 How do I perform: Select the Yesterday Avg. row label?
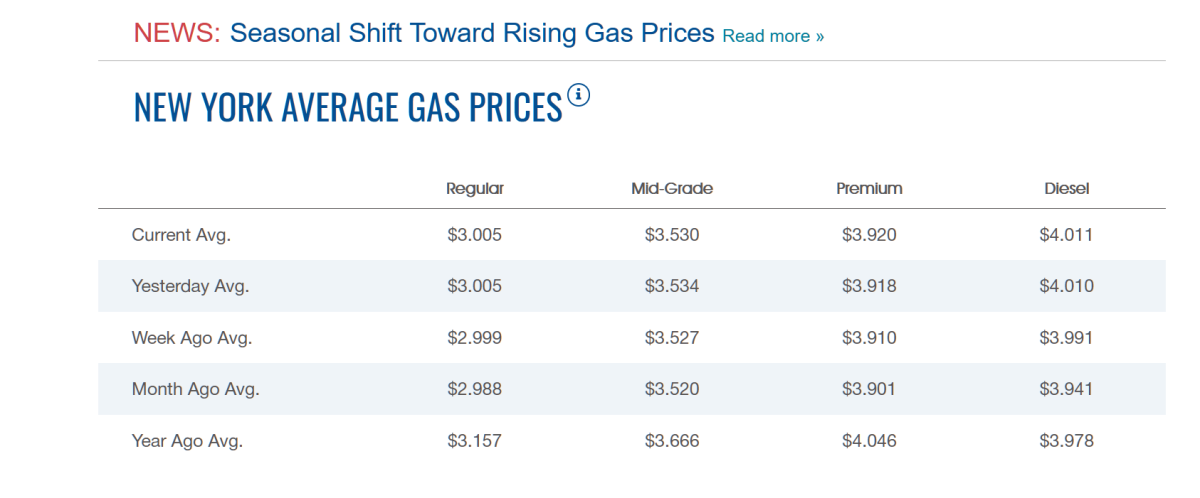(x=190, y=286)
